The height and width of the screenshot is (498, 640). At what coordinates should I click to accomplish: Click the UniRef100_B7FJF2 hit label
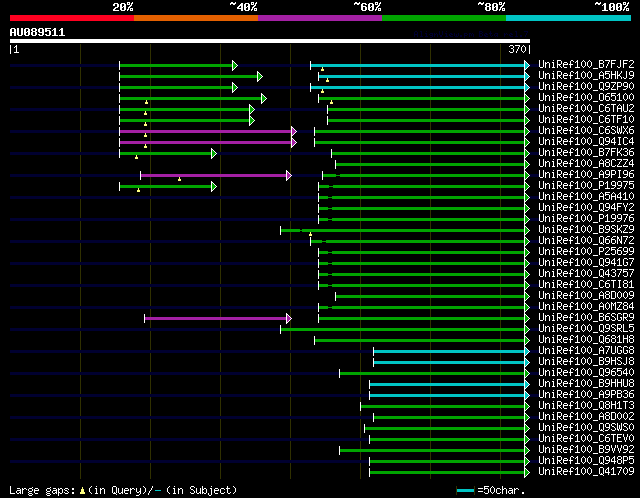click(x=586, y=64)
